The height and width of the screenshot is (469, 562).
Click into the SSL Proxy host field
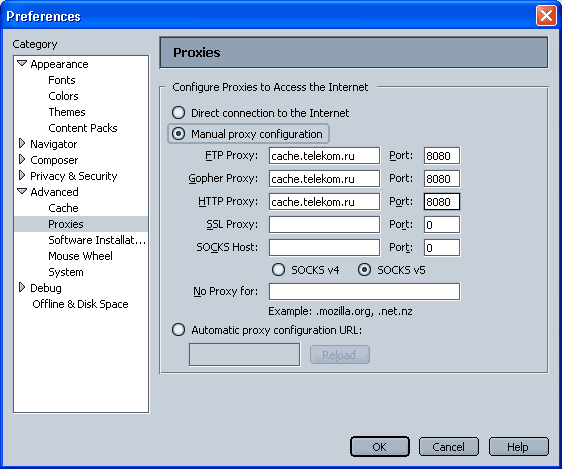(x=324, y=225)
